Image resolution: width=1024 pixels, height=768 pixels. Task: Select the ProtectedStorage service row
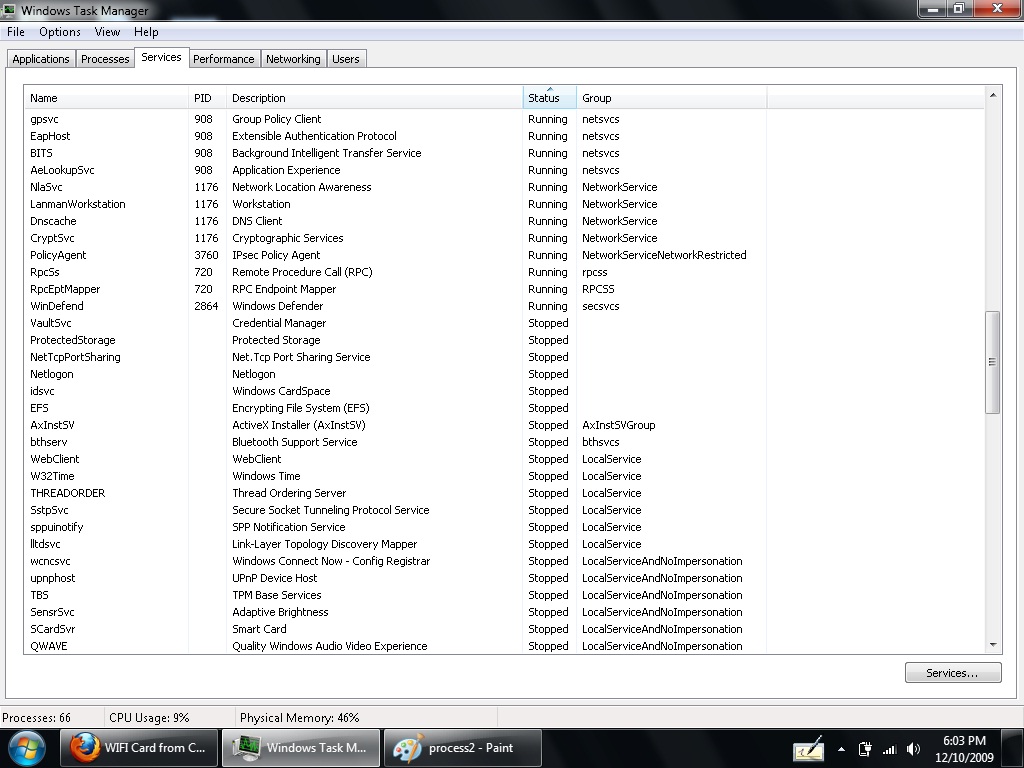[504, 340]
